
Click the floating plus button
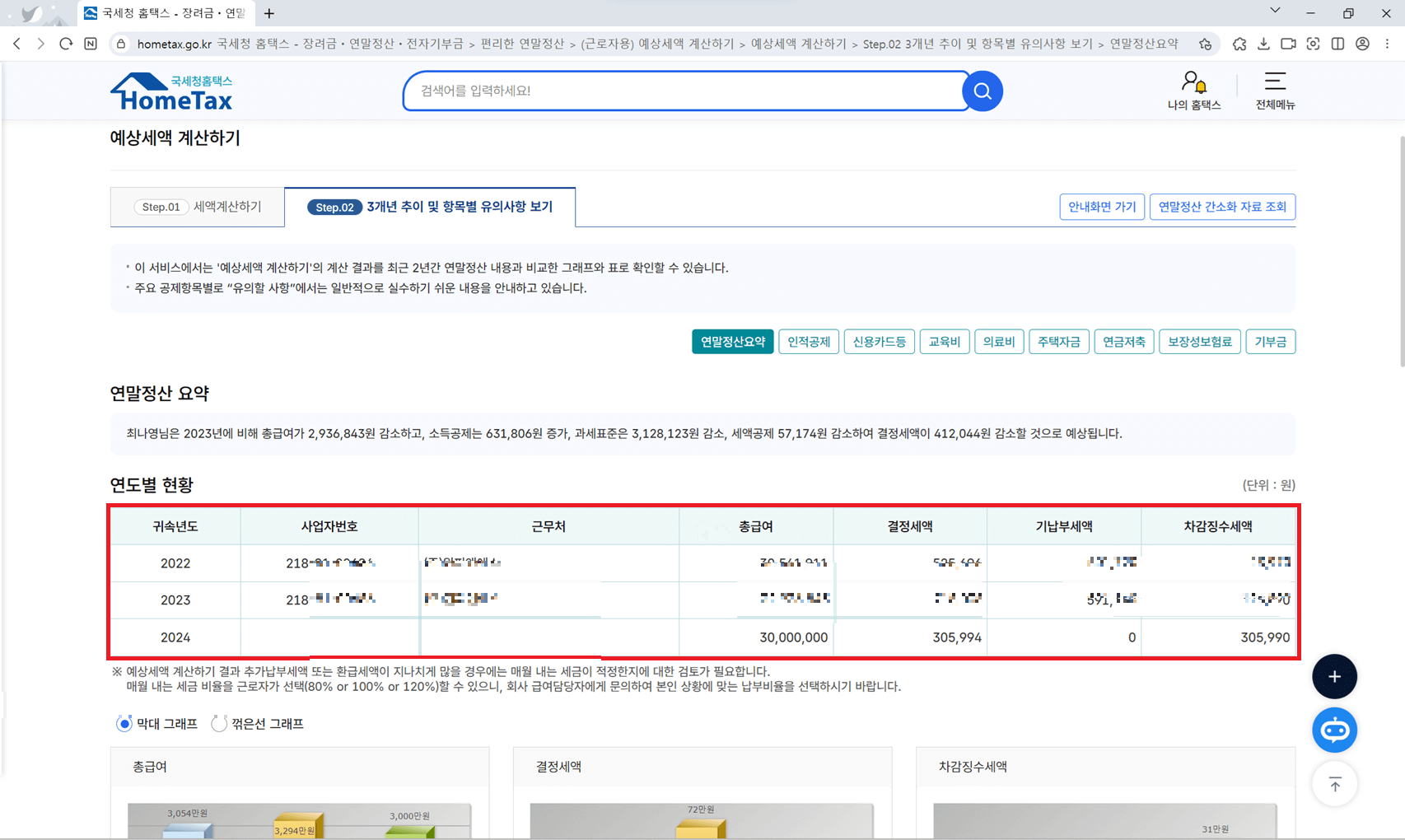coord(1334,676)
